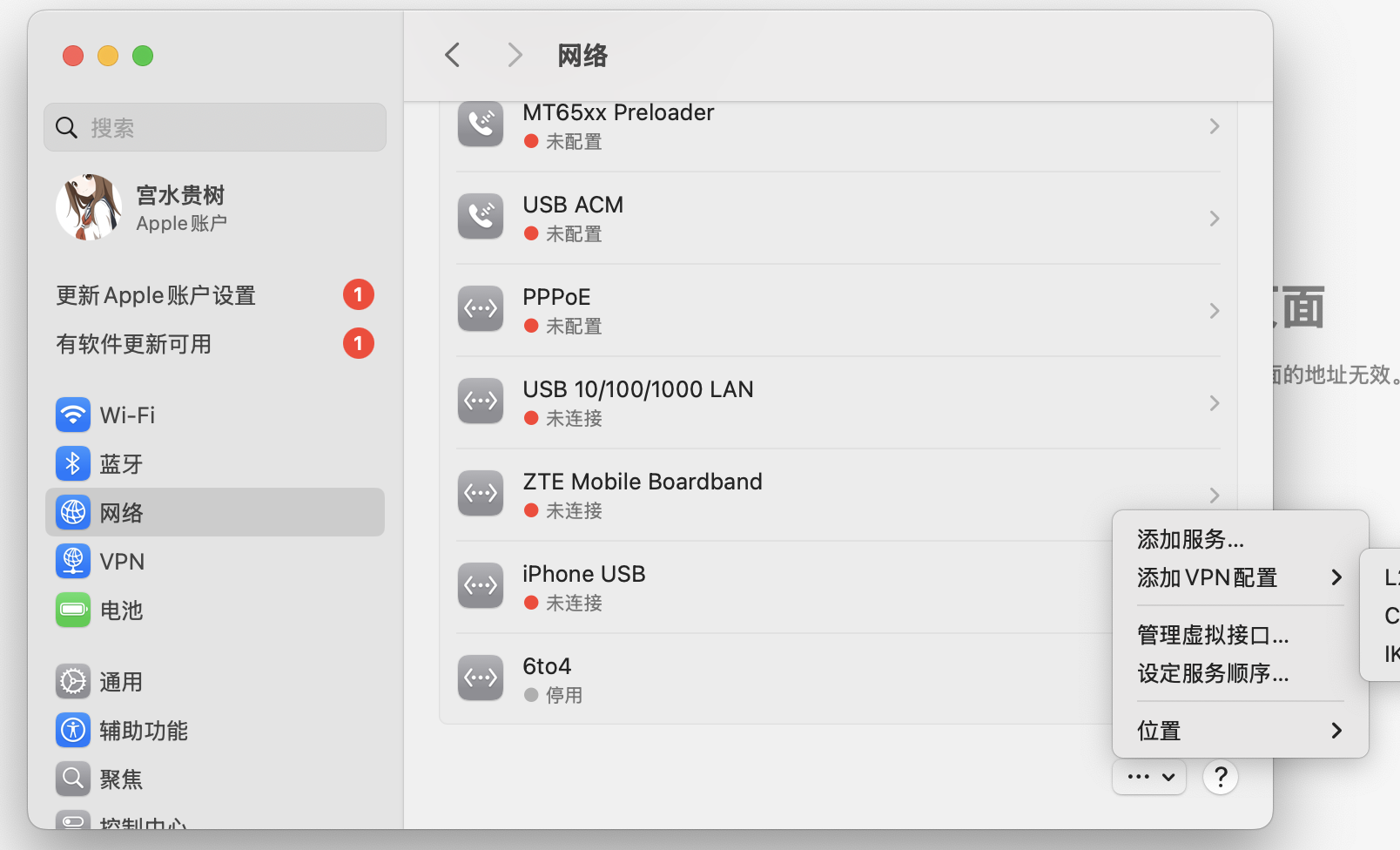The height and width of the screenshot is (850, 1400).
Task: Click the VPN globe icon
Action: point(73,561)
